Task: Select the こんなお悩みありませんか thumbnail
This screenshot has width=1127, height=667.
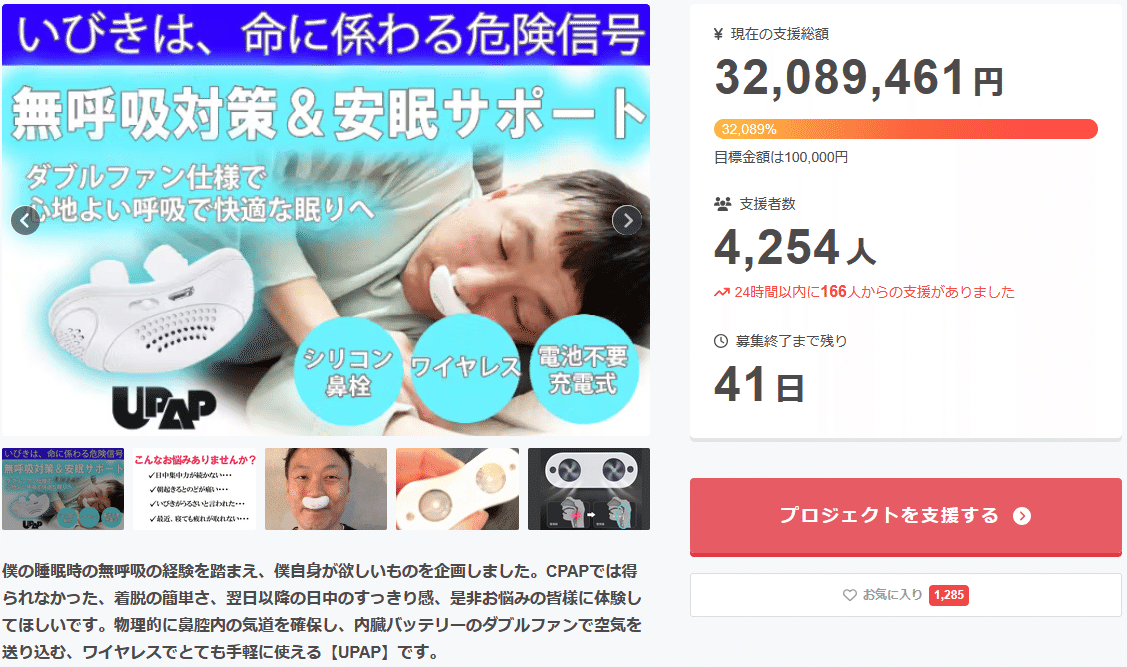Action: coord(195,489)
